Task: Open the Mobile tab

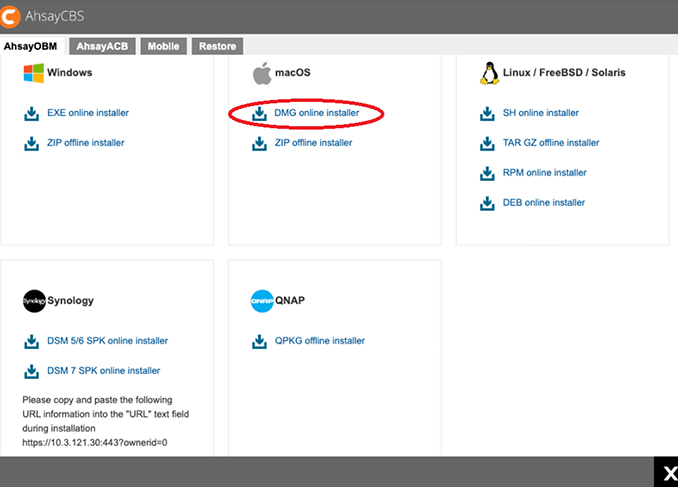Action: [163, 46]
